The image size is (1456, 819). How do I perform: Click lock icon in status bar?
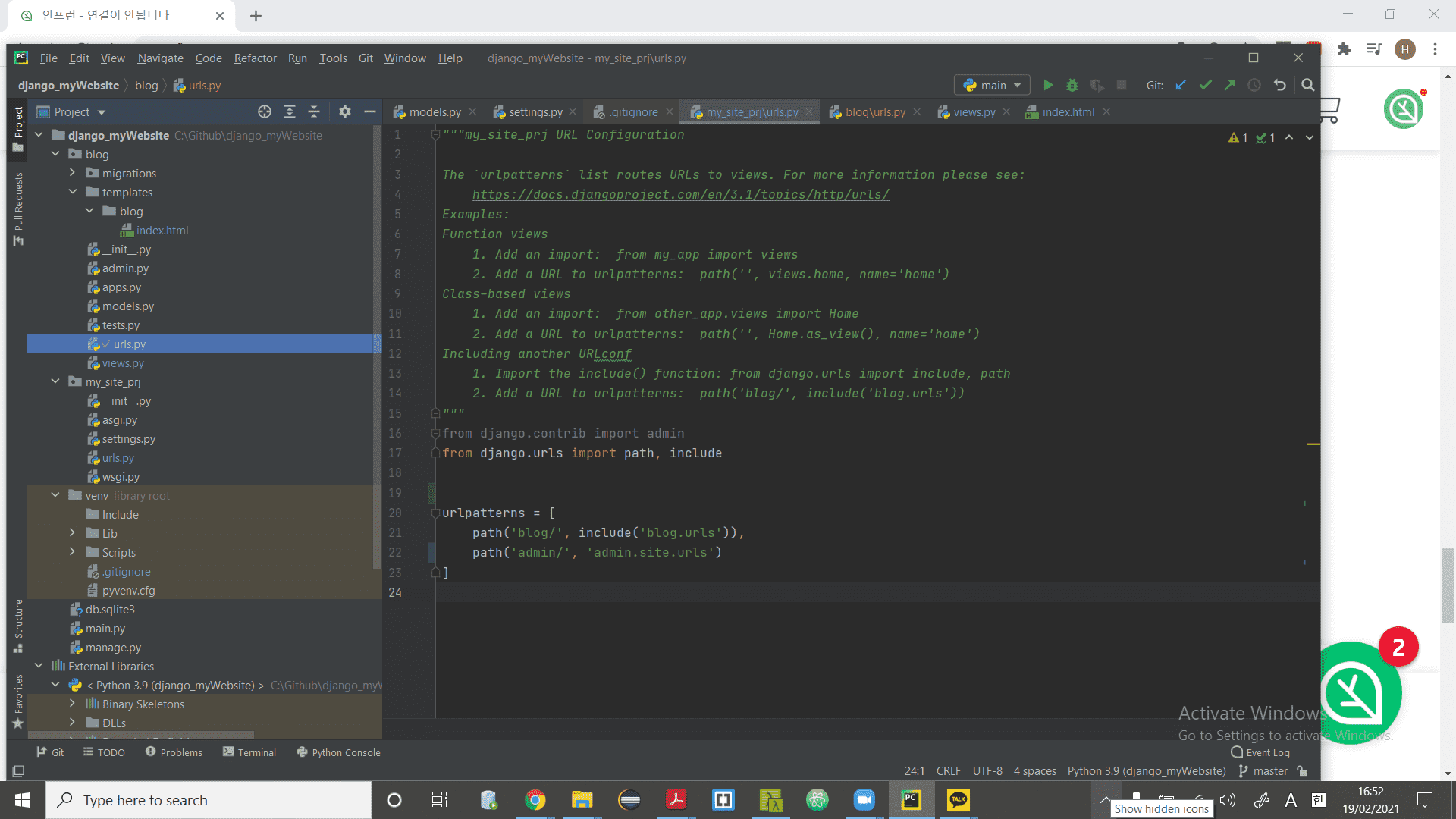point(1303,771)
